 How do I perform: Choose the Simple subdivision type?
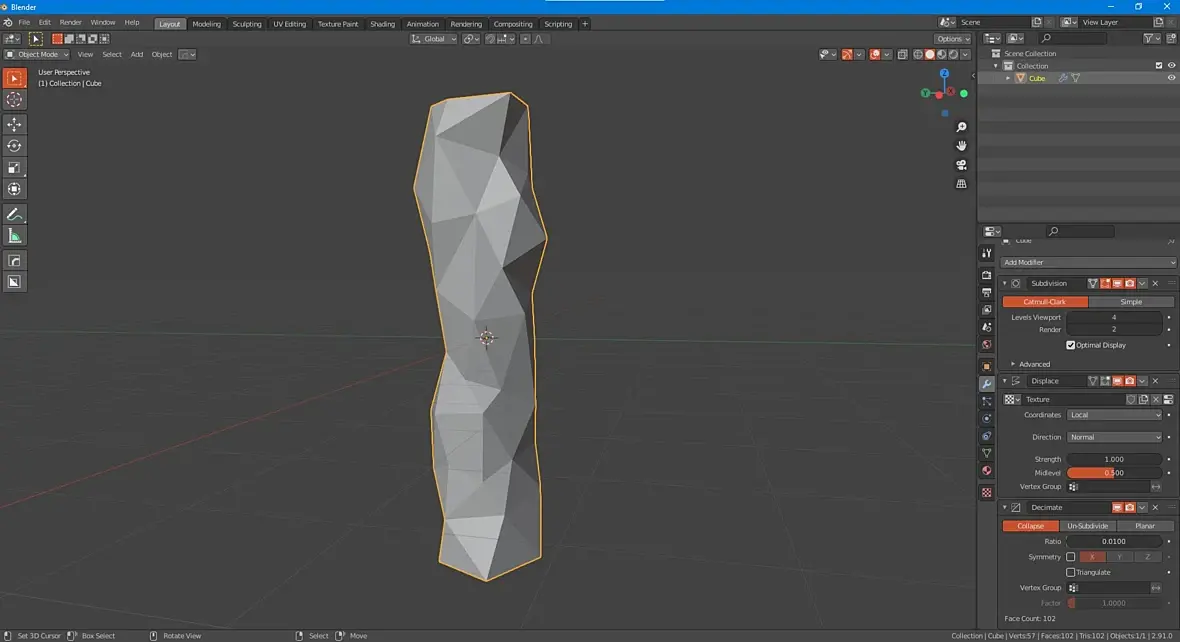pos(1130,302)
